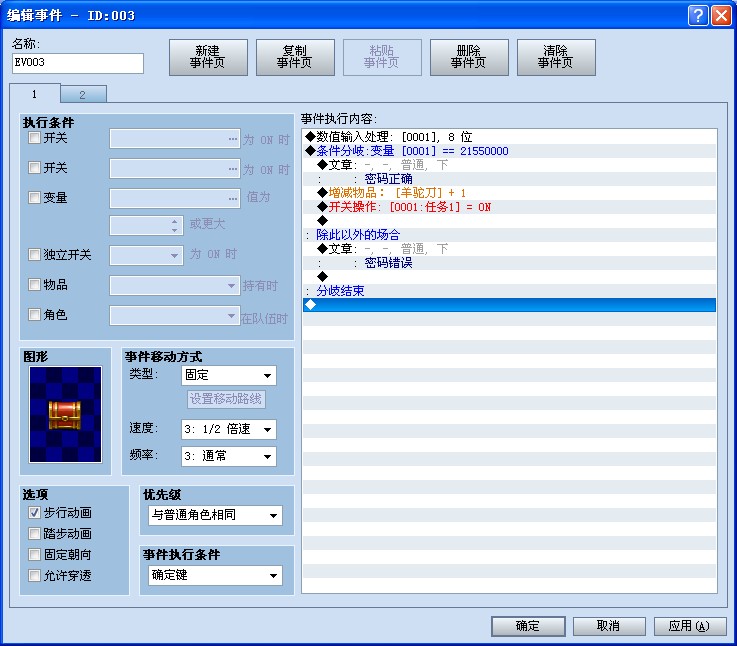Select the 条件分歧 变量 [0001] == 21550000 line
The width and height of the screenshot is (737, 646).
coord(510,151)
